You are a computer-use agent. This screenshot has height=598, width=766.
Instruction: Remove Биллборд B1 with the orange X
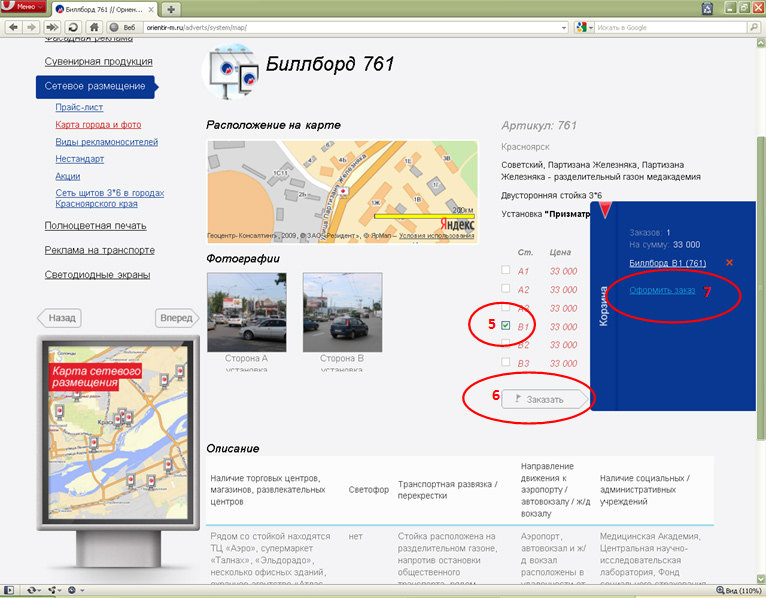coord(729,262)
